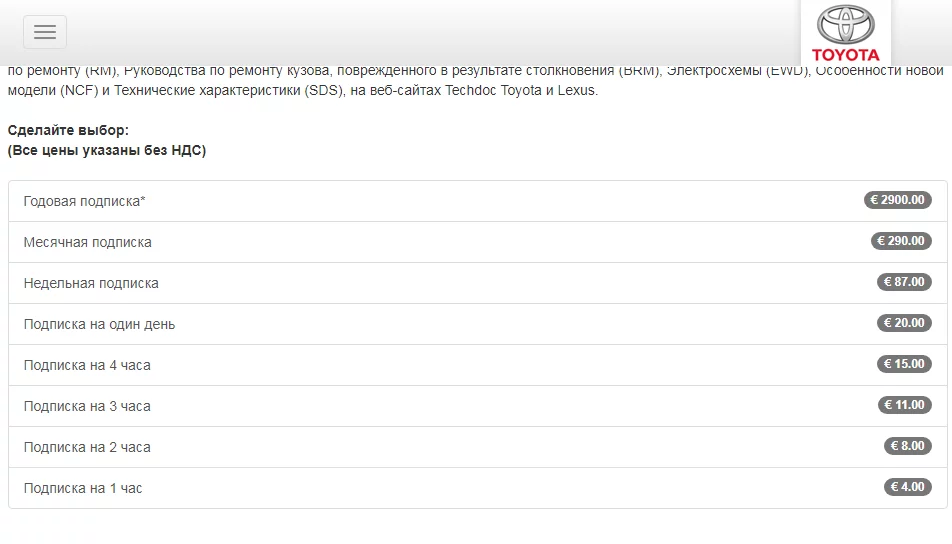Open the hamburger navigation menu
Image resolution: width=952 pixels, height=544 pixels.
(x=45, y=32)
